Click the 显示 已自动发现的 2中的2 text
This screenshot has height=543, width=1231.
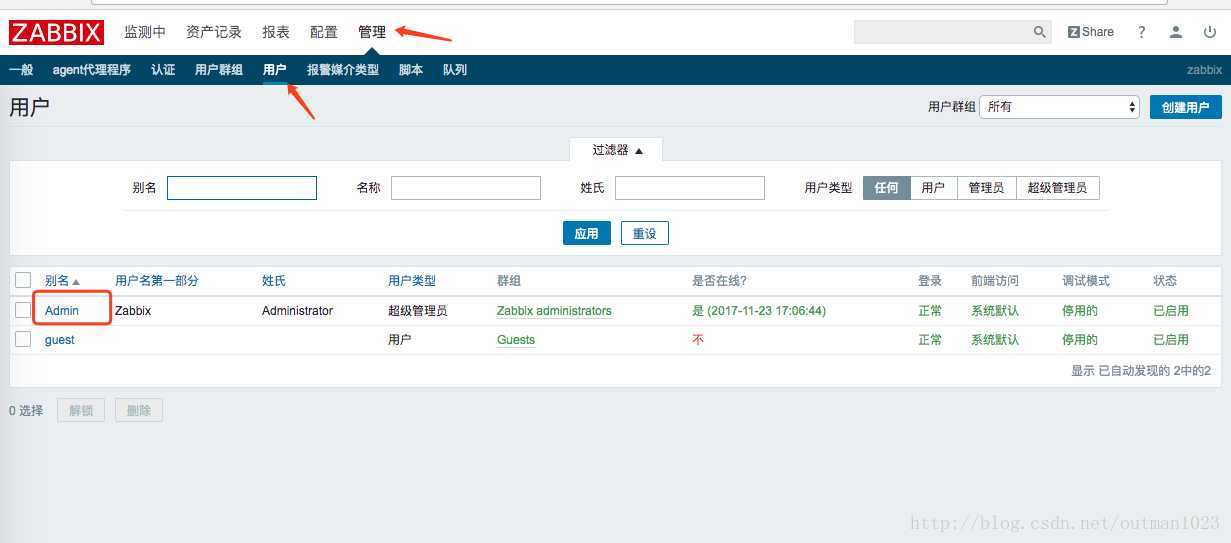(x=1141, y=371)
